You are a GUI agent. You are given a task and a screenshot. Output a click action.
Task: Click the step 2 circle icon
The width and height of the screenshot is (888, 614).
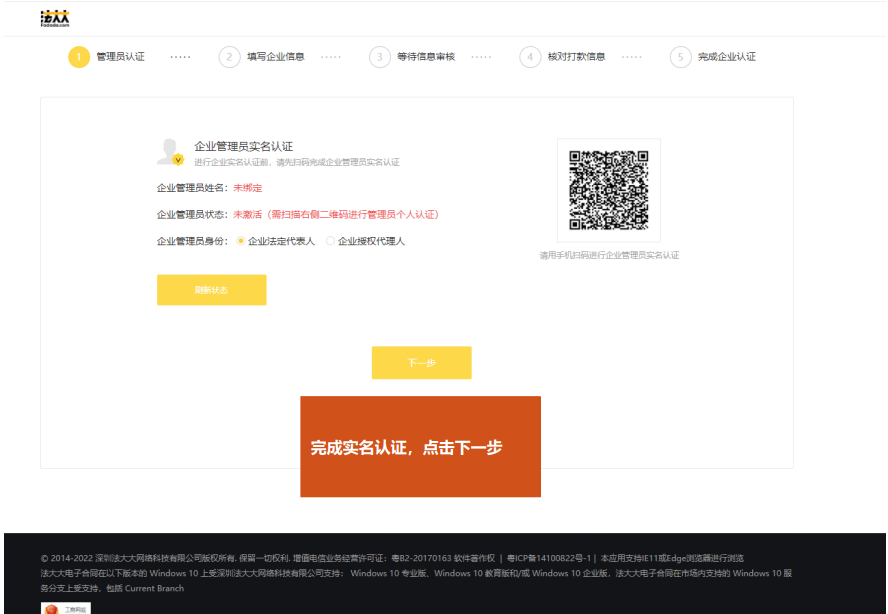pyautogui.click(x=230, y=57)
